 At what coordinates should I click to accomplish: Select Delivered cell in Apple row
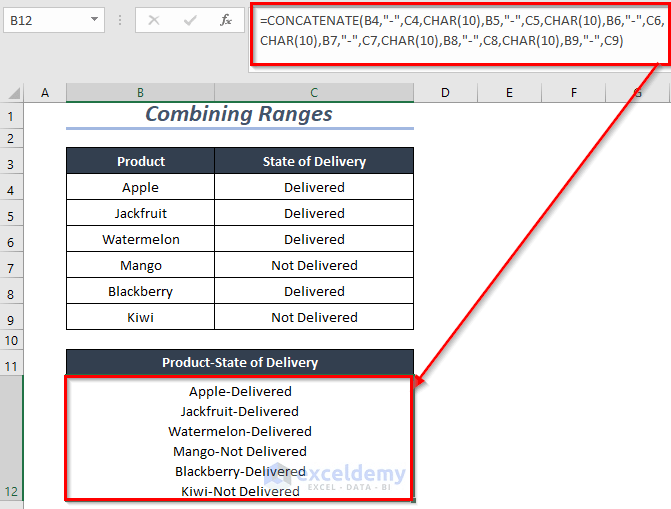314,187
